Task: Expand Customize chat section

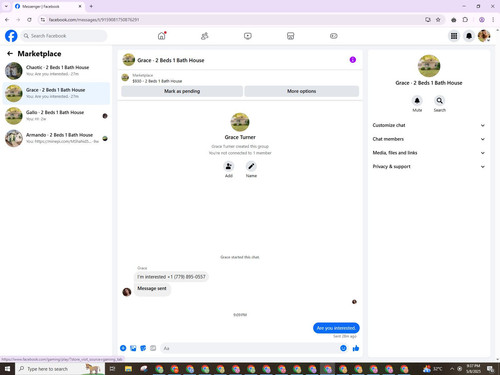Action: [428, 125]
